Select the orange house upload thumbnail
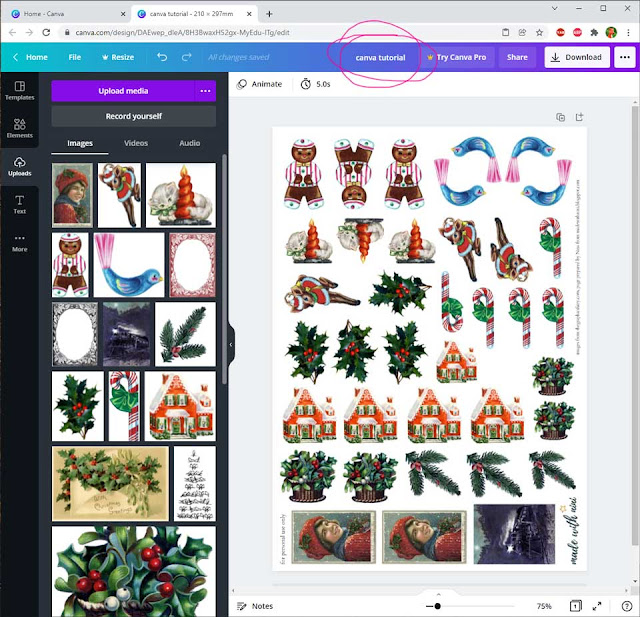Image resolution: width=640 pixels, height=617 pixels. pyautogui.click(x=180, y=406)
